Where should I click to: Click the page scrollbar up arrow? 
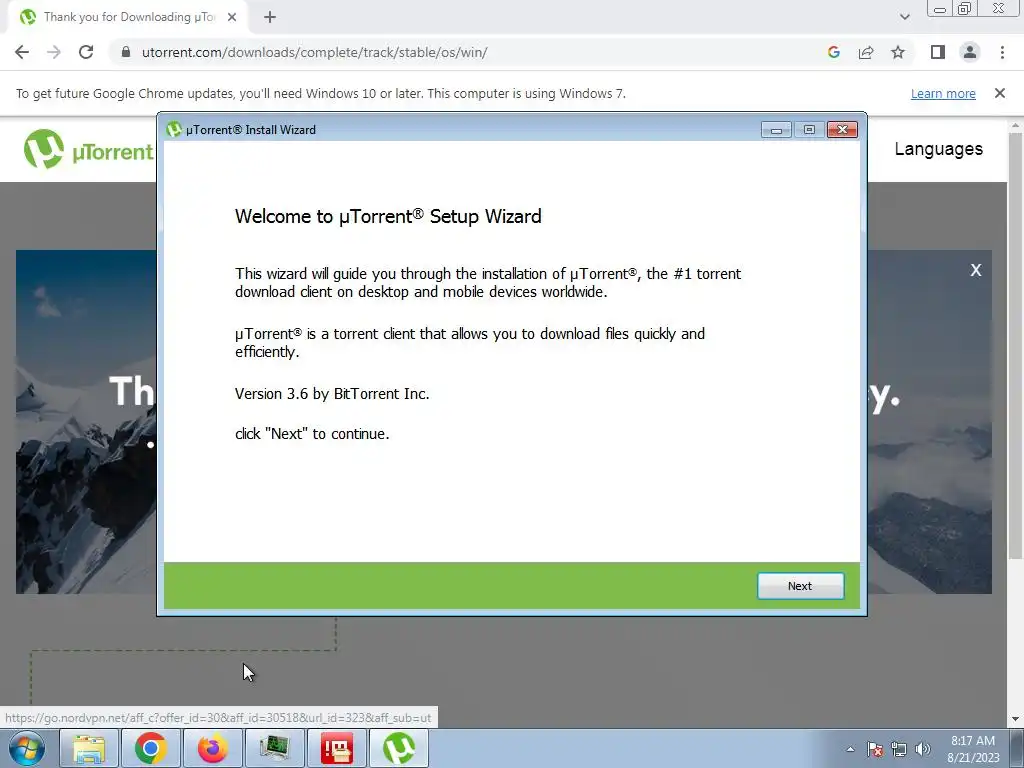[1015, 125]
